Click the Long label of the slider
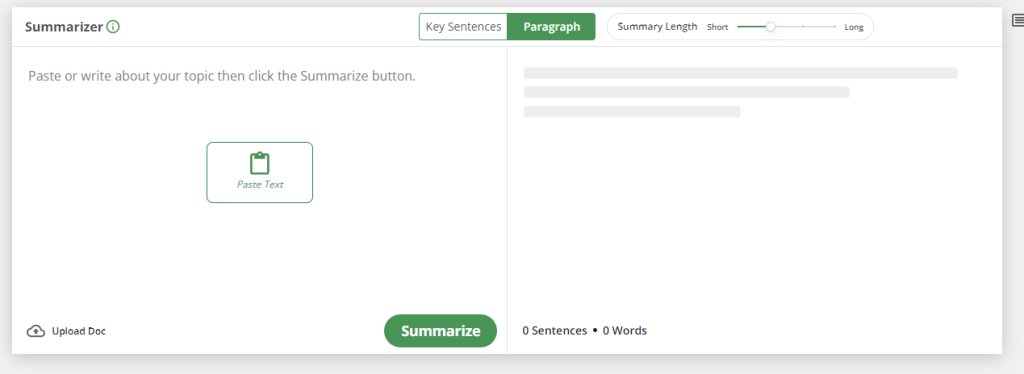1024x374 pixels. pos(854,27)
